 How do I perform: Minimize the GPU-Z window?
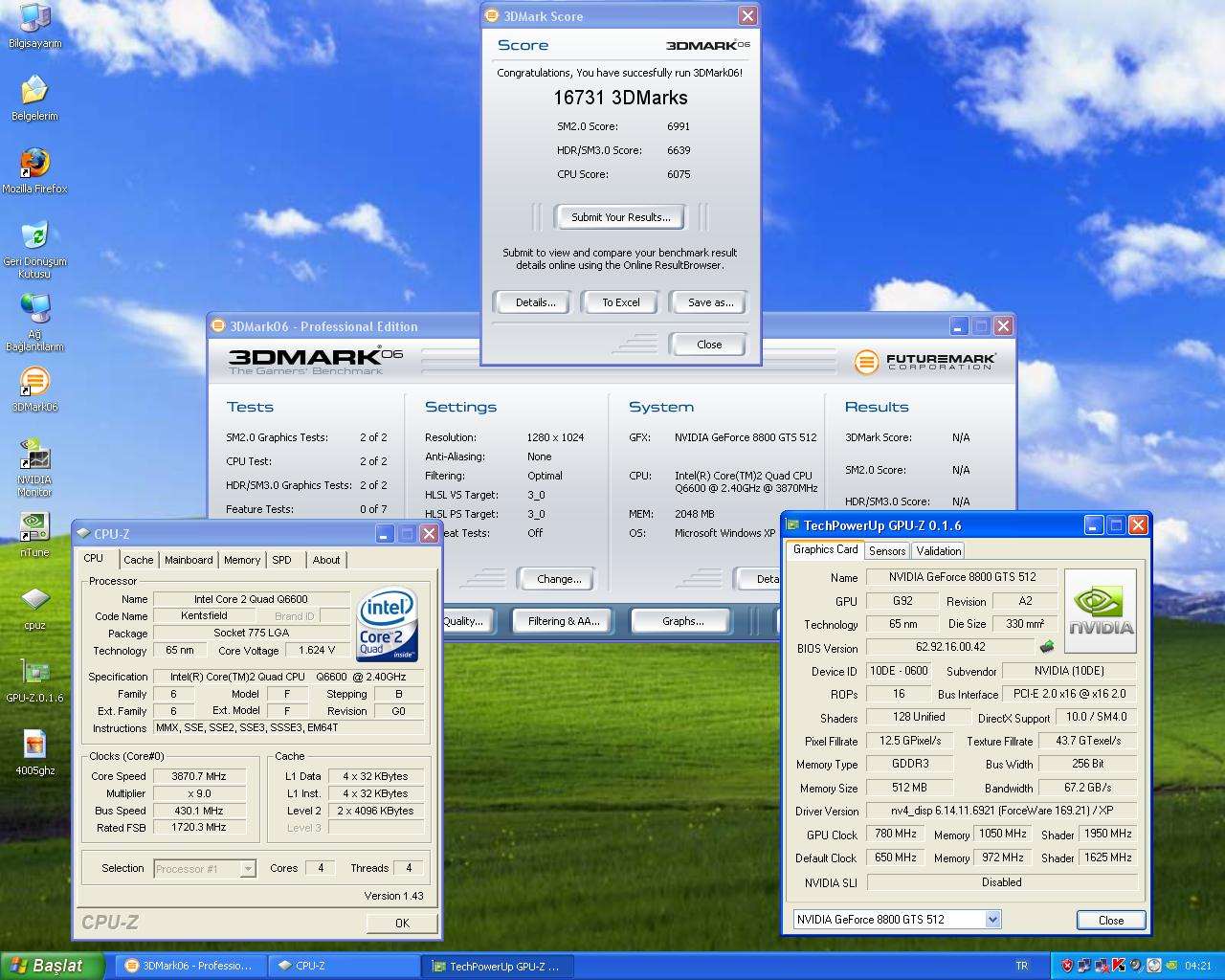coord(1094,524)
